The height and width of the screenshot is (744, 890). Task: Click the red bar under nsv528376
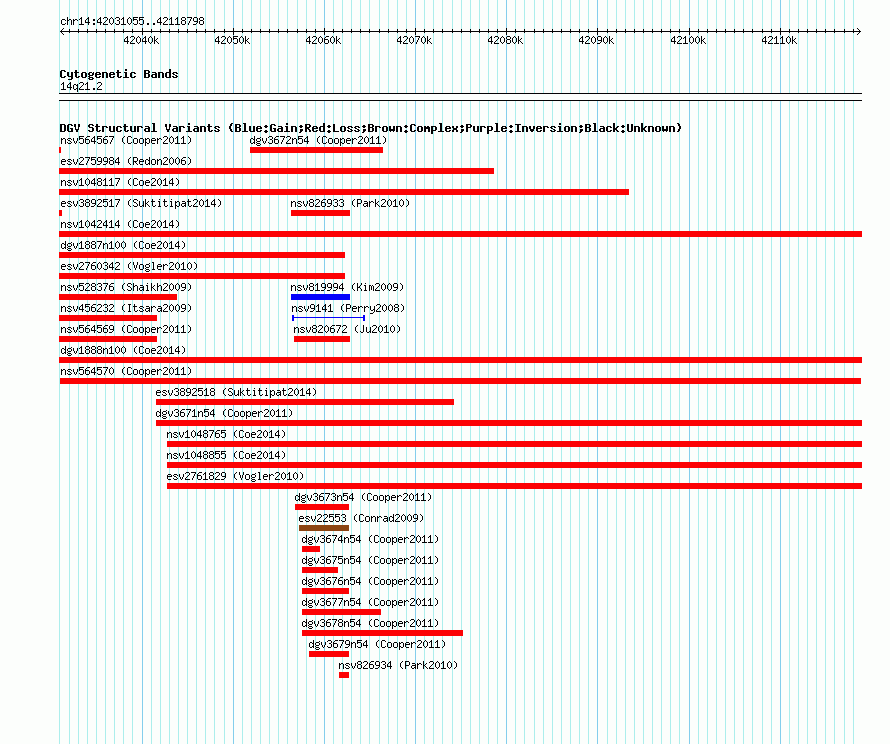coord(118,297)
